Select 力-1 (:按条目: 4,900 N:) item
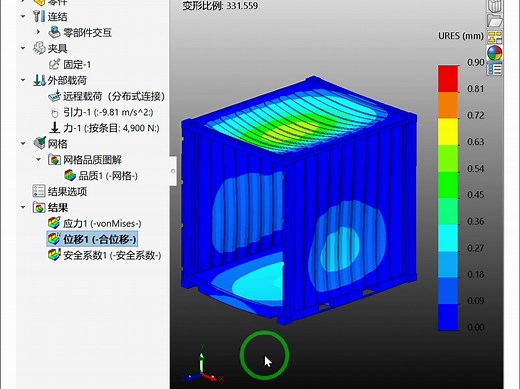The image size is (520, 389). coord(111,128)
